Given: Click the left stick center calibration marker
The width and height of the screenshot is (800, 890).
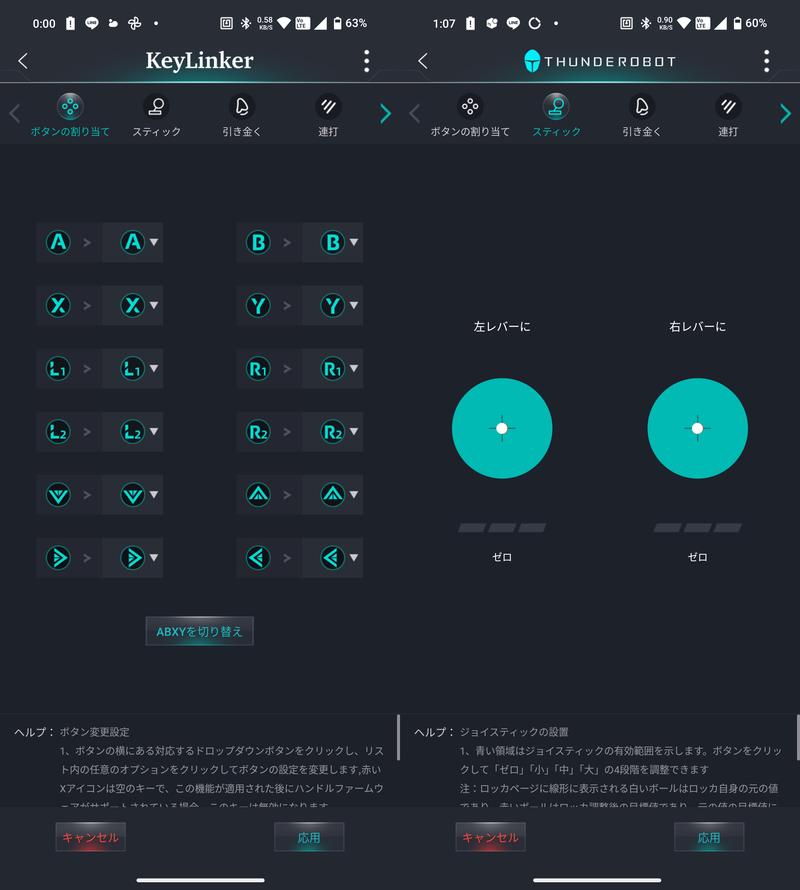Looking at the screenshot, I should [503, 428].
